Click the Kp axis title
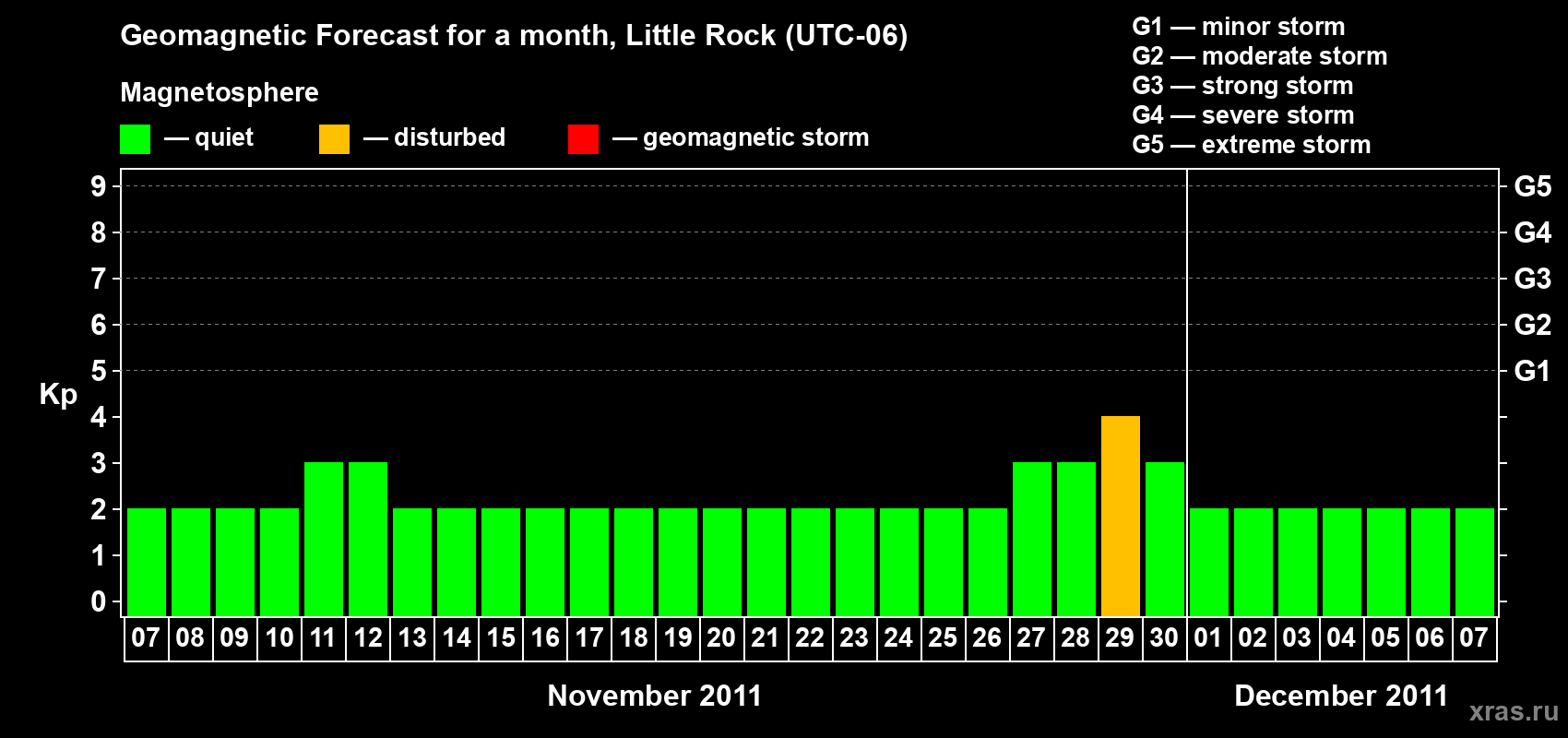Image resolution: width=1568 pixels, height=738 pixels. (58, 395)
